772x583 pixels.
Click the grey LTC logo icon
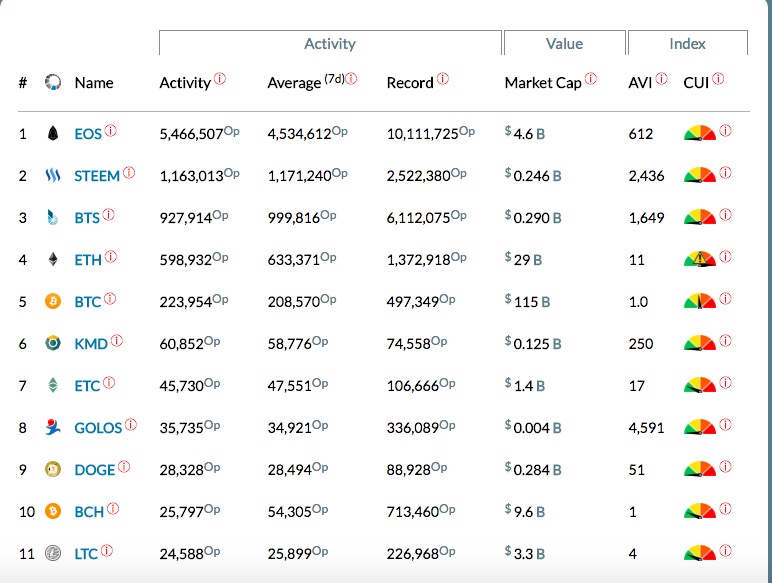(53, 553)
